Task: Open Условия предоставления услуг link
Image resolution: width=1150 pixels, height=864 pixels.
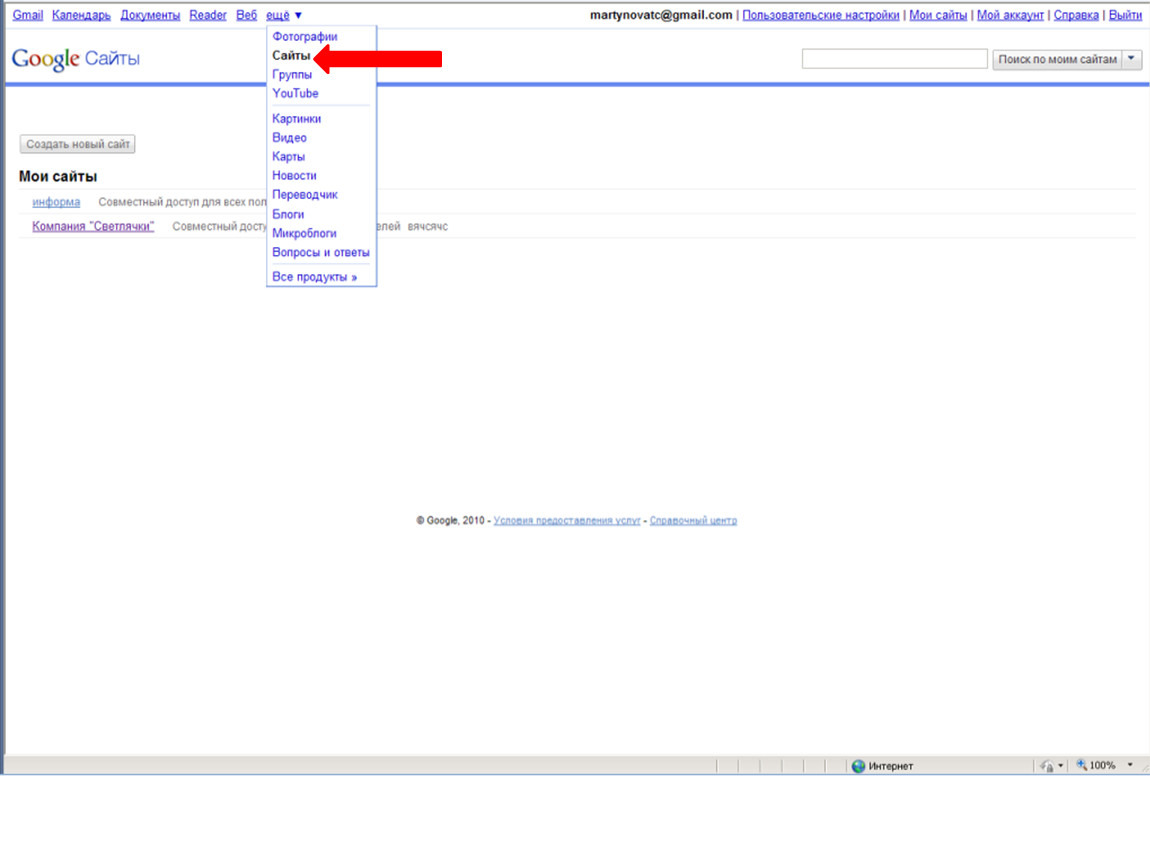Action: [x=567, y=520]
